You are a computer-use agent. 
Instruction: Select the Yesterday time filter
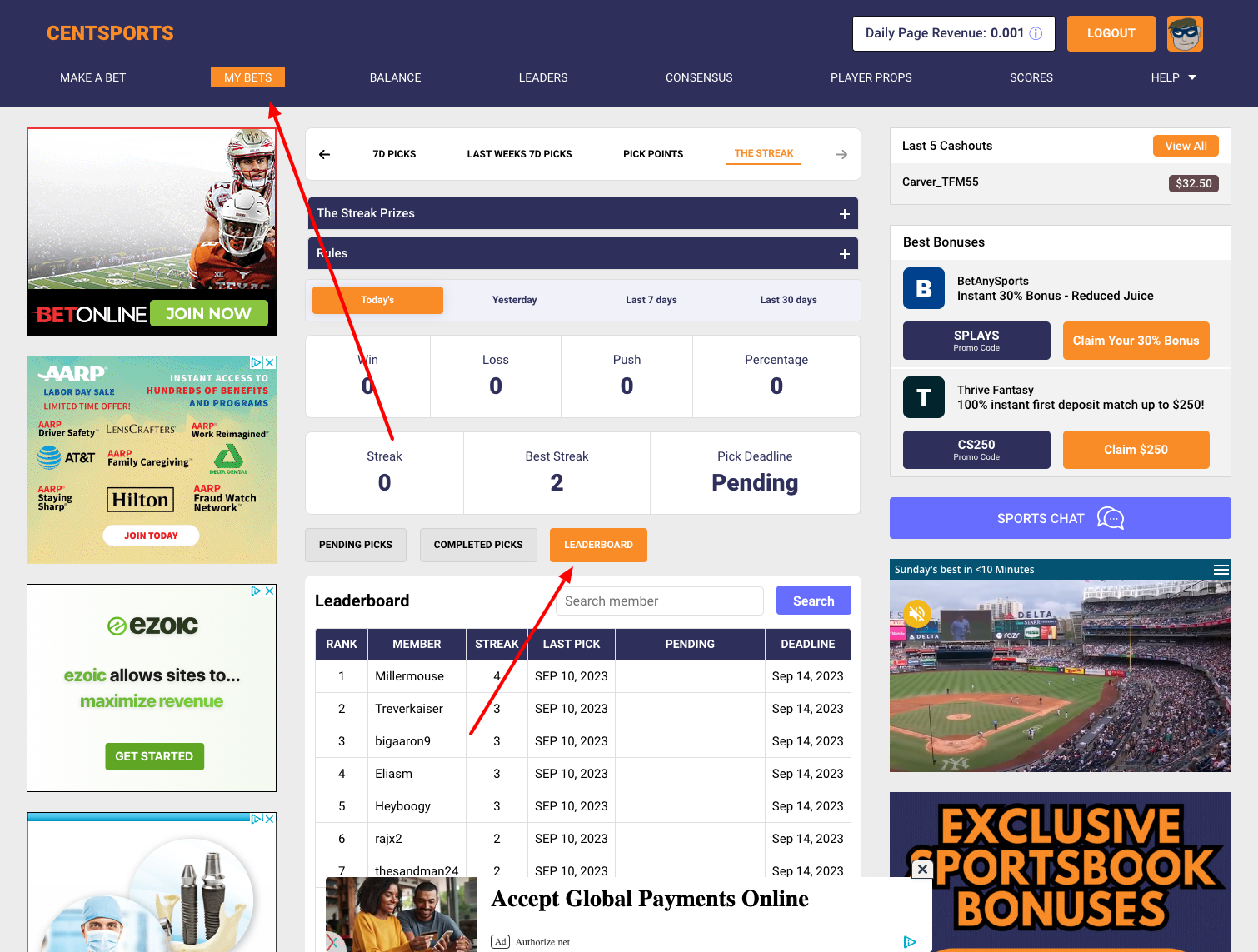pyautogui.click(x=514, y=300)
